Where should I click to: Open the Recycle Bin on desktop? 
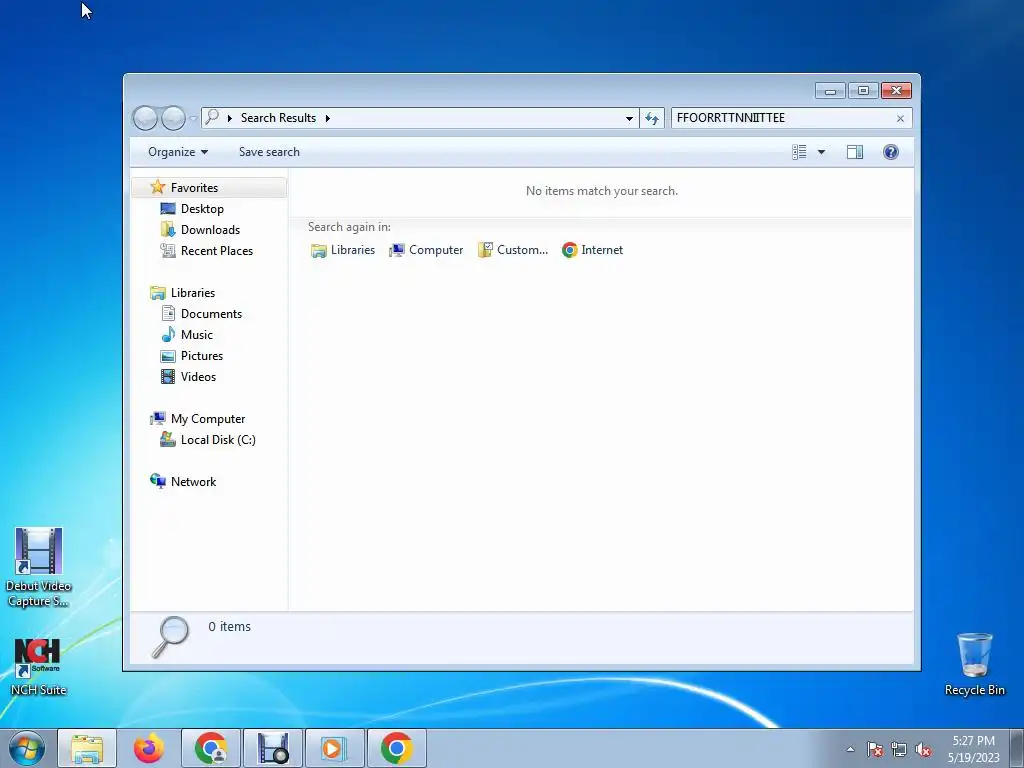tap(974, 664)
